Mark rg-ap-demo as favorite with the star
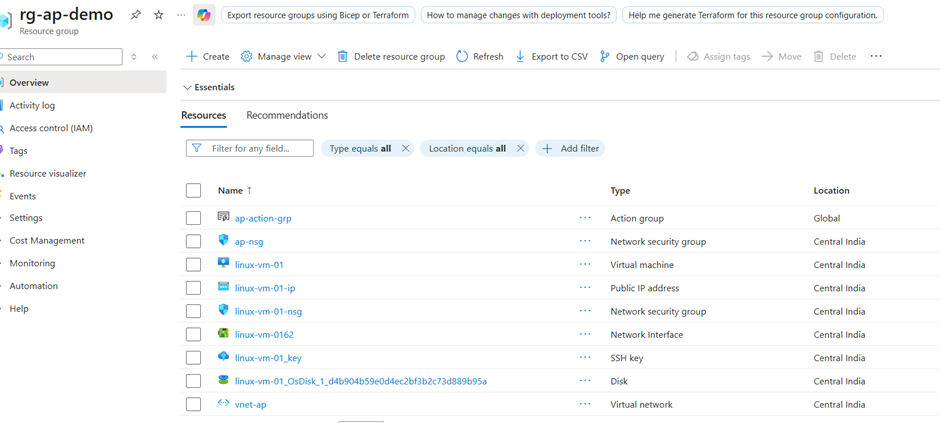The height and width of the screenshot is (423, 940). [158, 16]
